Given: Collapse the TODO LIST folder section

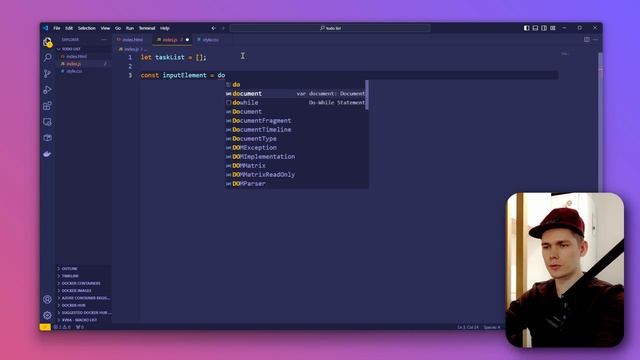Looking at the screenshot, I should 83,49.
